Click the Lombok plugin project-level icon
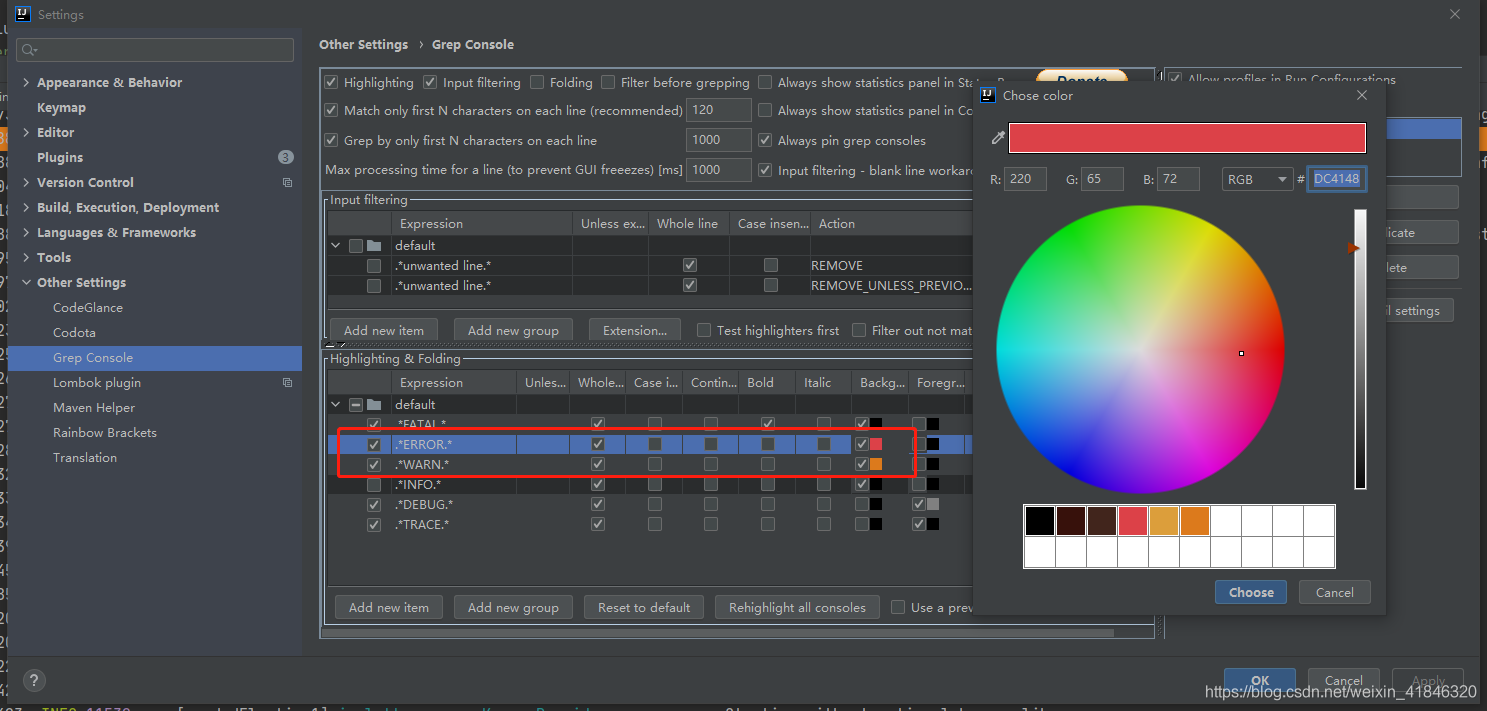This screenshot has height=711, width=1487. [287, 383]
